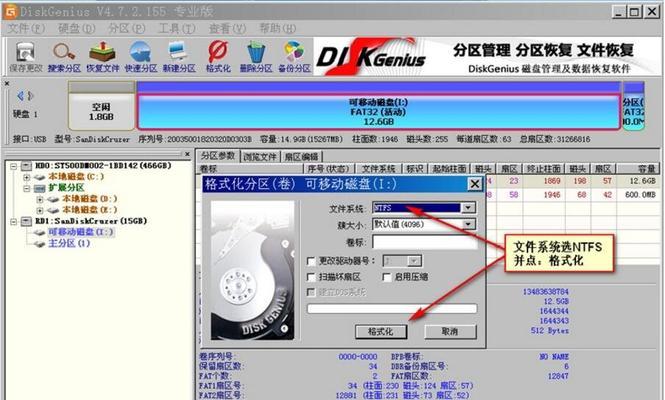665x400 pixels.
Task: Click the 512 Bytes value text
Action: pos(550,330)
